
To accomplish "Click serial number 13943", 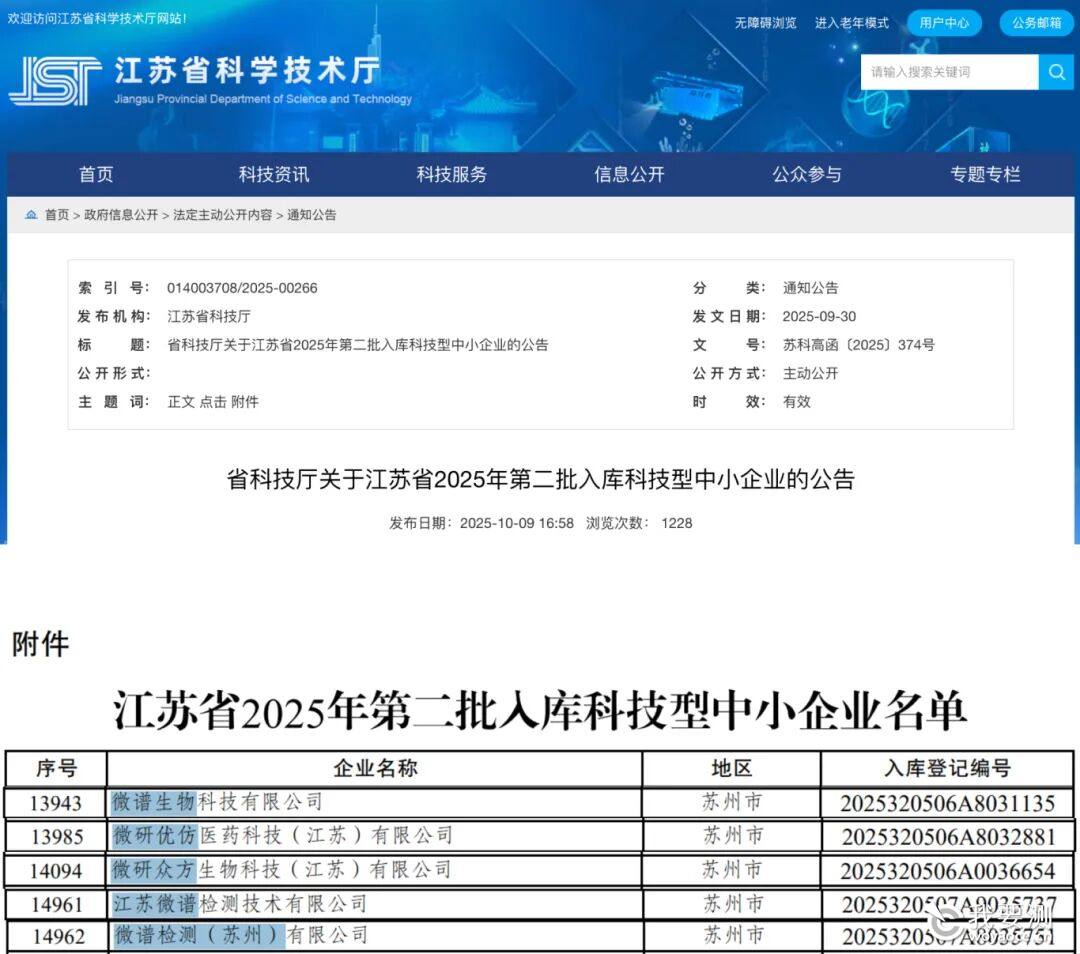I will [56, 804].
